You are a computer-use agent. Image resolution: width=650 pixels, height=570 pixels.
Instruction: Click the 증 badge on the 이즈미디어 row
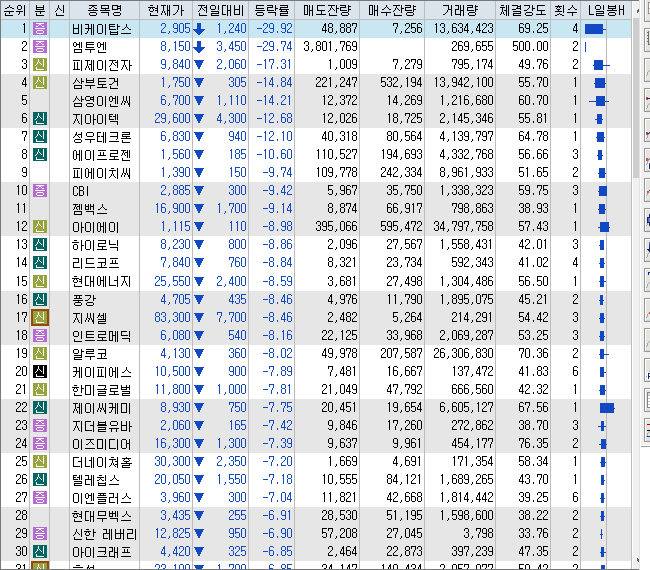click(40, 444)
